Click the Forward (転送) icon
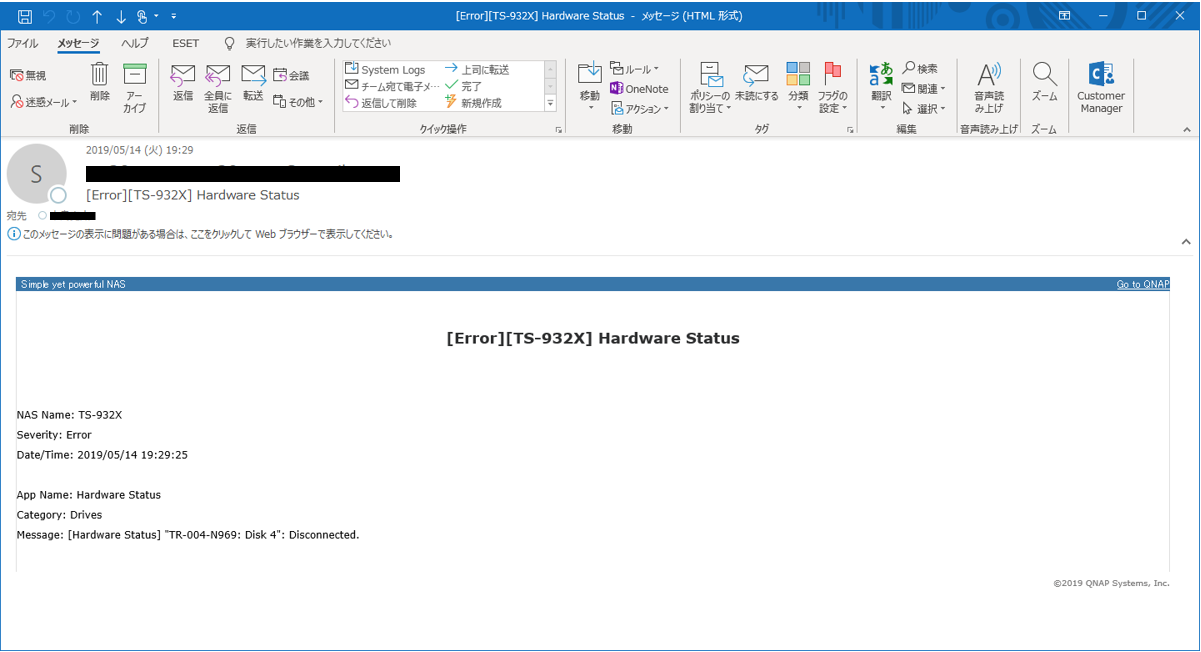Screen dimensions: 1201x652 tap(253, 76)
